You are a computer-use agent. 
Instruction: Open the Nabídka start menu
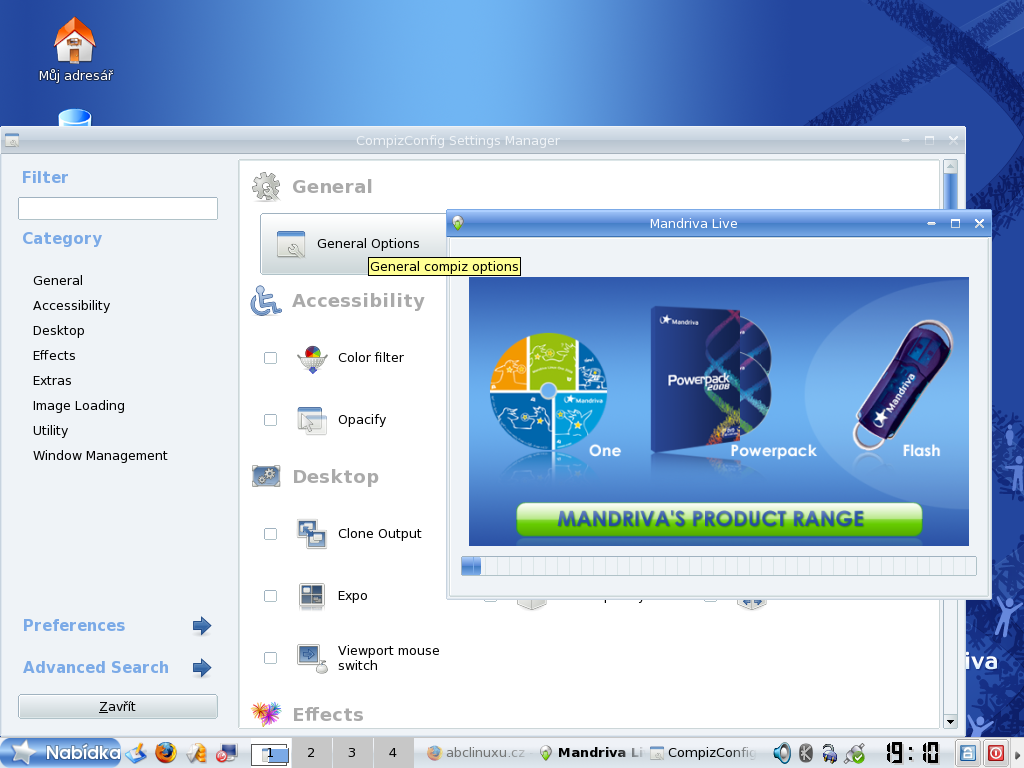[62, 752]
